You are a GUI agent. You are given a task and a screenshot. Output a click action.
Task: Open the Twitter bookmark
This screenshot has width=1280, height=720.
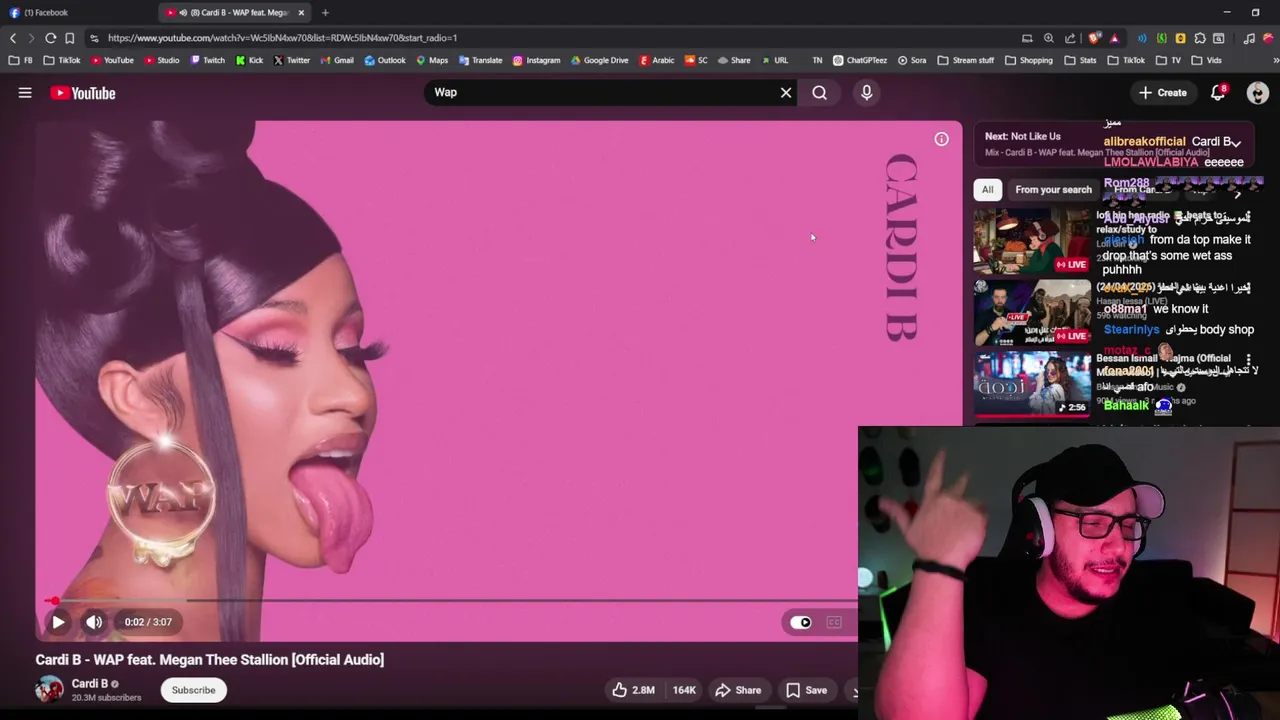(292, 60)
